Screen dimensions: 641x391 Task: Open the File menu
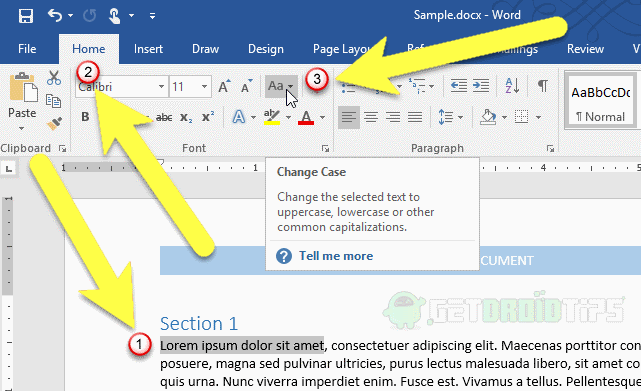click(27, 49)
